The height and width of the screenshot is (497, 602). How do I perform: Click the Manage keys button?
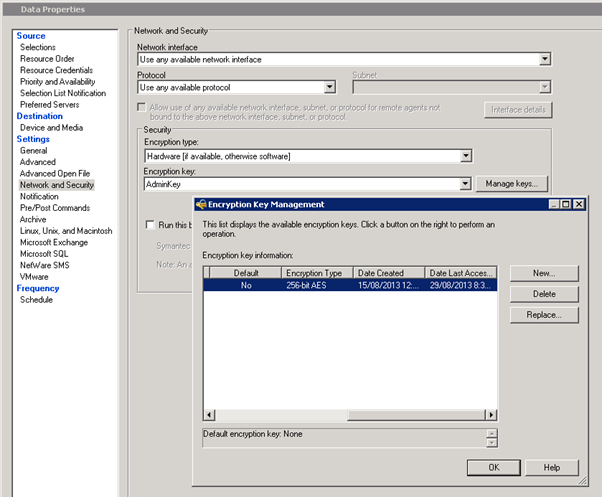(513, 184)
